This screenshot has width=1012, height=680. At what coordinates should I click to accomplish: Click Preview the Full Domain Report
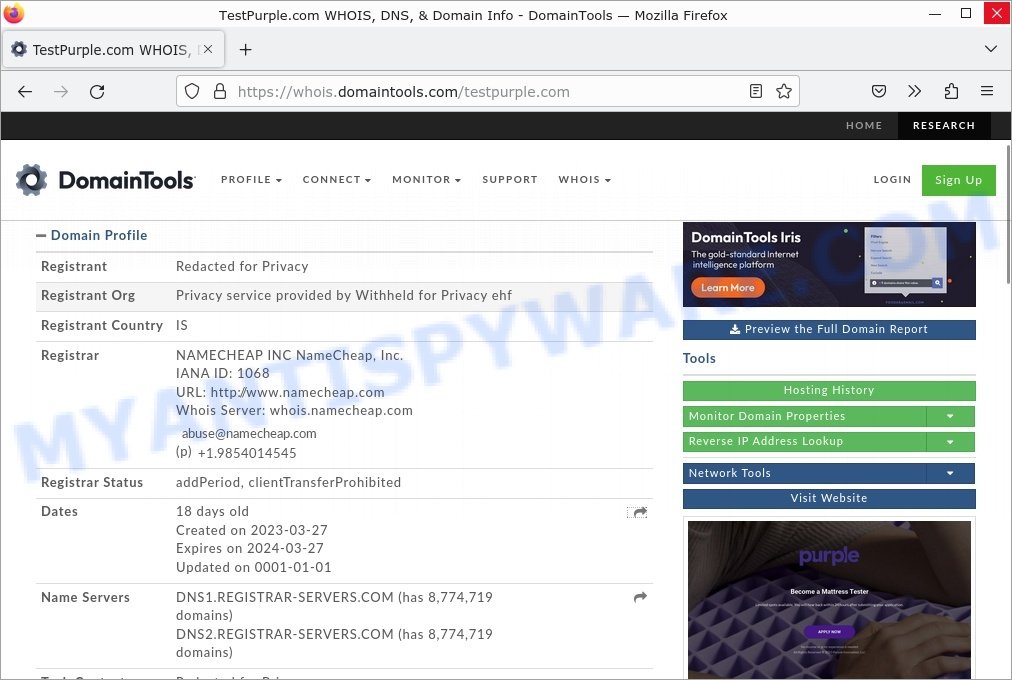pos(829,329)
